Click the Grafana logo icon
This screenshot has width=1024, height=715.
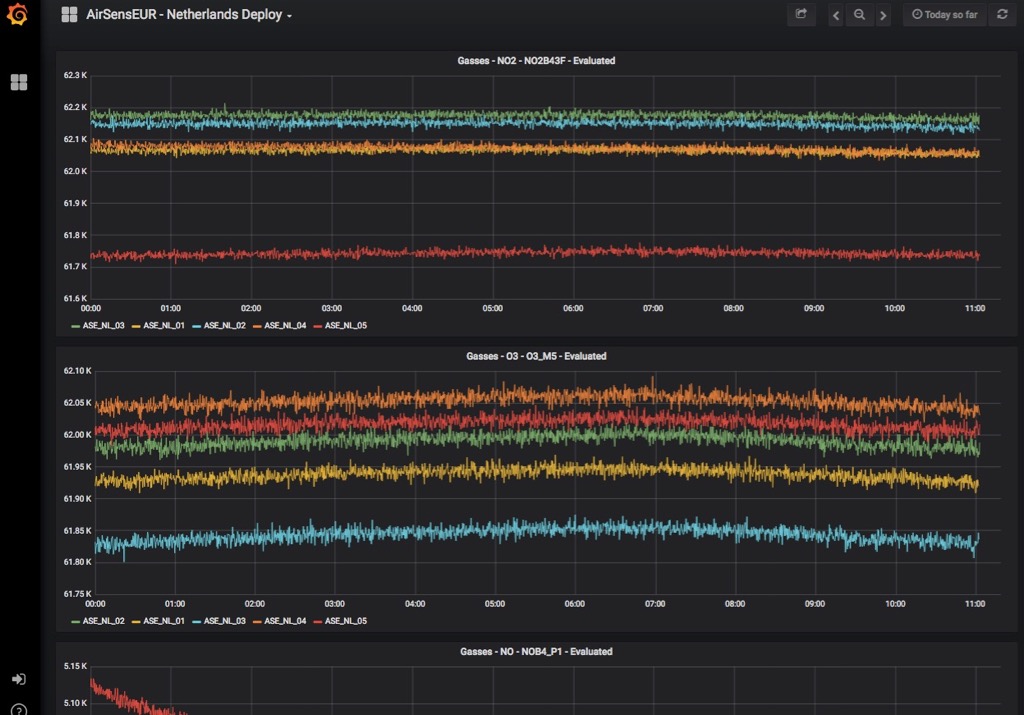(x=17, y=14)
